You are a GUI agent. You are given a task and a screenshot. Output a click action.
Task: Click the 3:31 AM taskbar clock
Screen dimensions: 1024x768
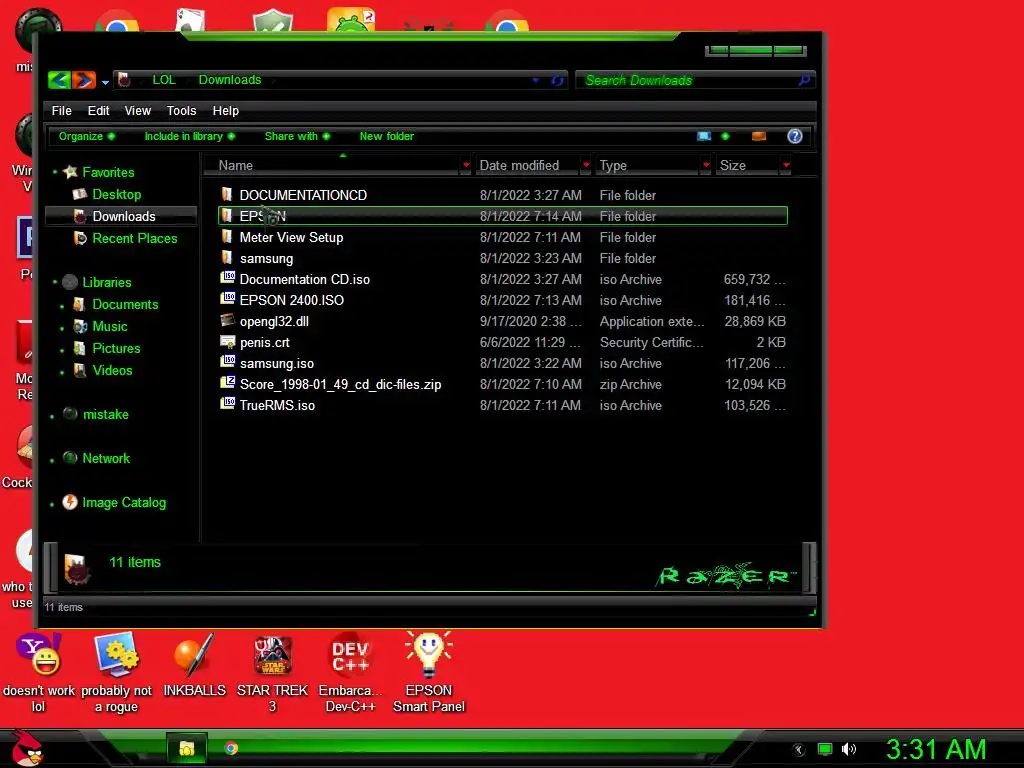936,750
